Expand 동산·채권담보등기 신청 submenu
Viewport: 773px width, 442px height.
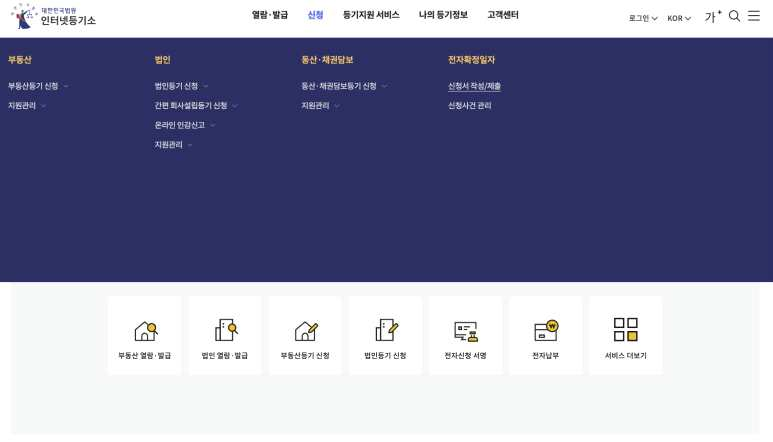344,86
